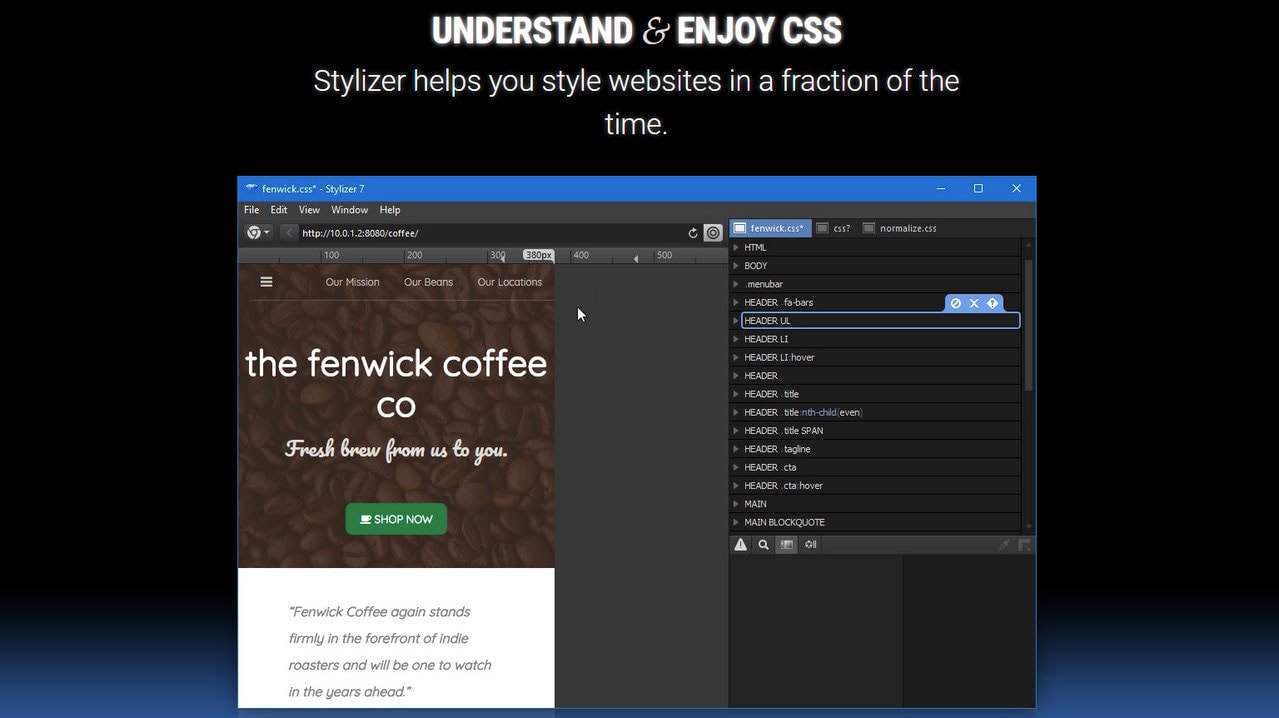Open the File menu
This screenshot has width=1279, height=718.
(251, 210)
